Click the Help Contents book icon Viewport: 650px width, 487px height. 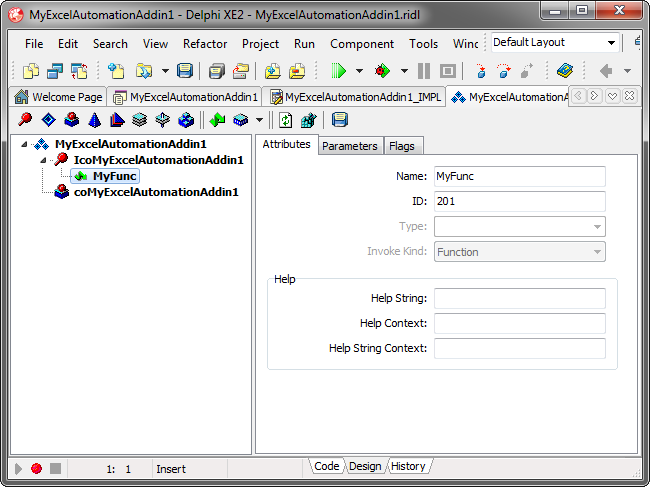tap(565, 71)
